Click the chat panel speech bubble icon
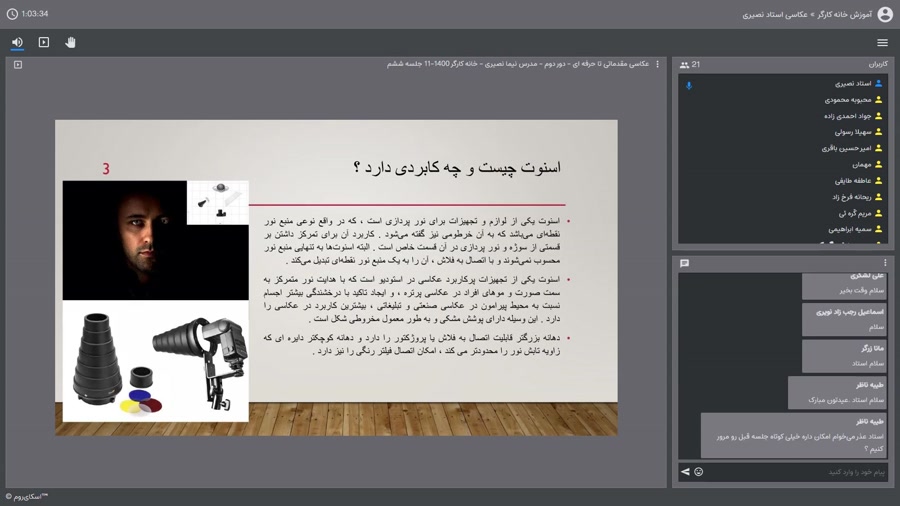 pos(684,263)
